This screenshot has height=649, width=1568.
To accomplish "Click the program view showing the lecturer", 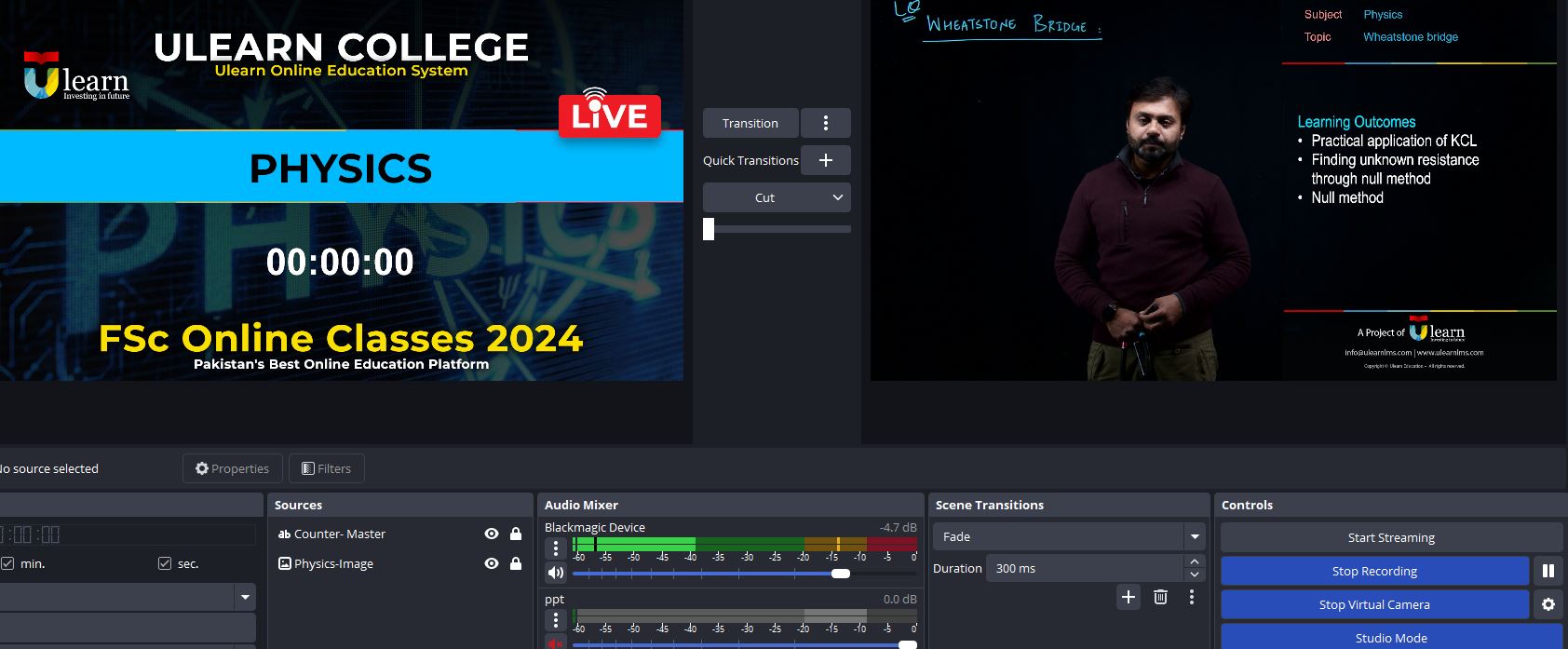I will click(x=1213, y=190).
